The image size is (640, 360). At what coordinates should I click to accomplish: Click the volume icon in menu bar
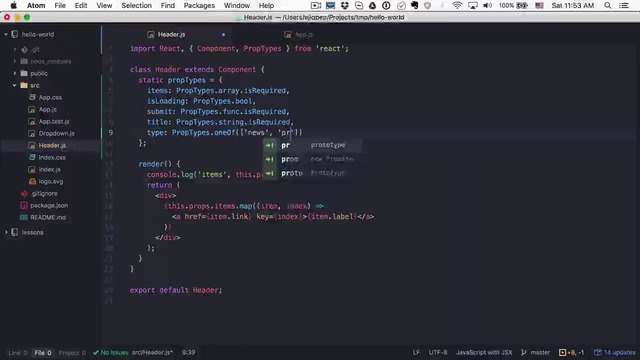487,5
